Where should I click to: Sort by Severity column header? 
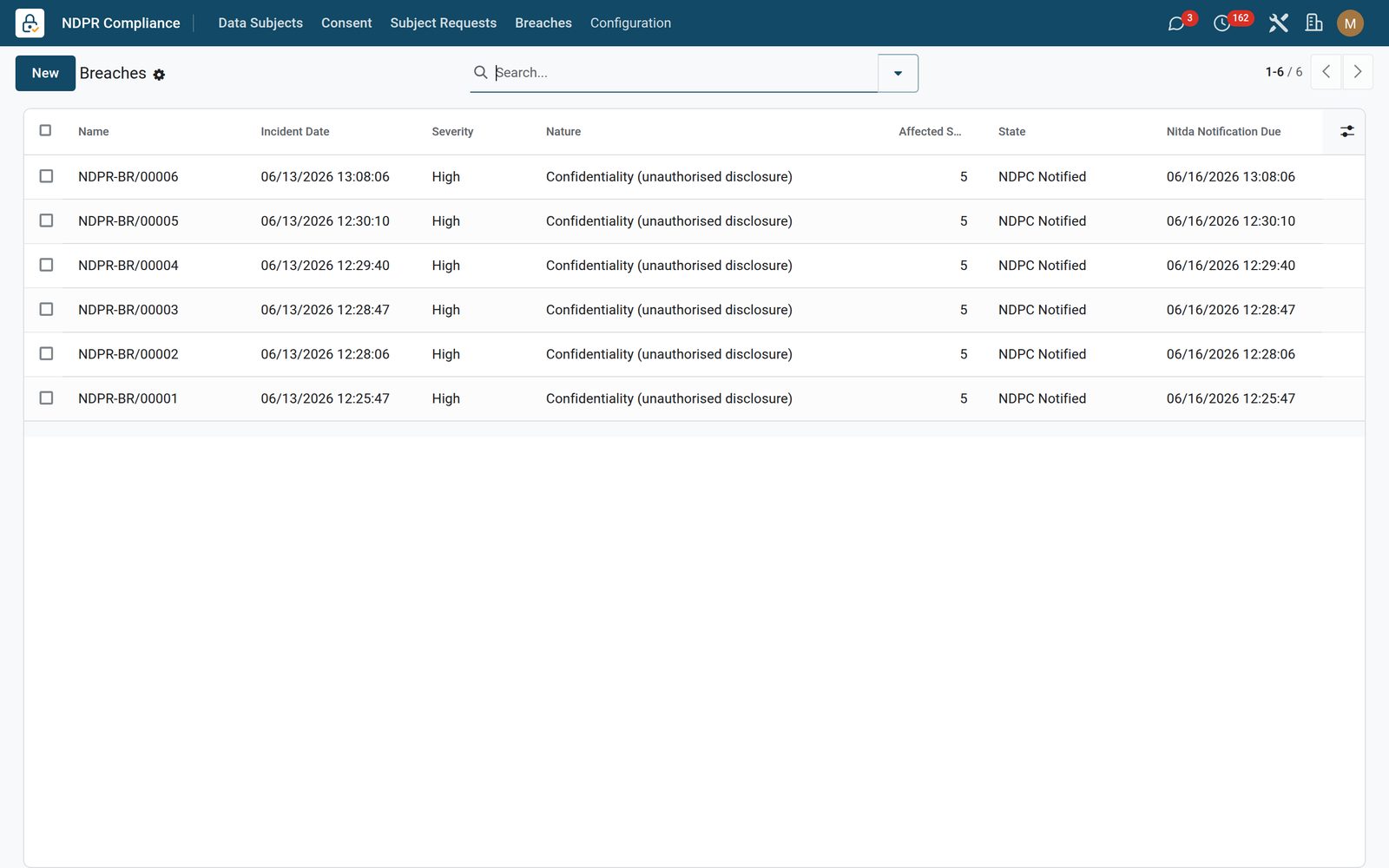(x=453, y=132)
